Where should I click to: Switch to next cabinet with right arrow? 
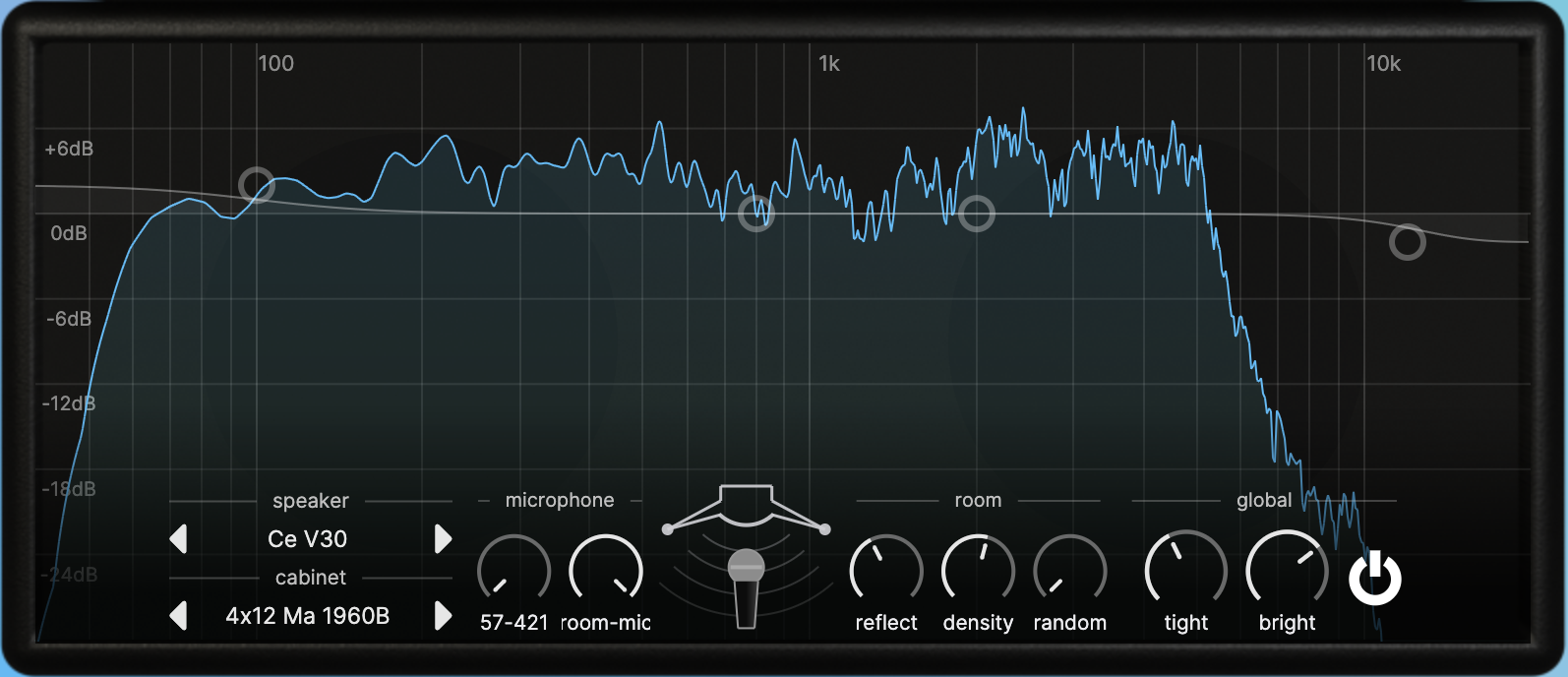[443, 616]
